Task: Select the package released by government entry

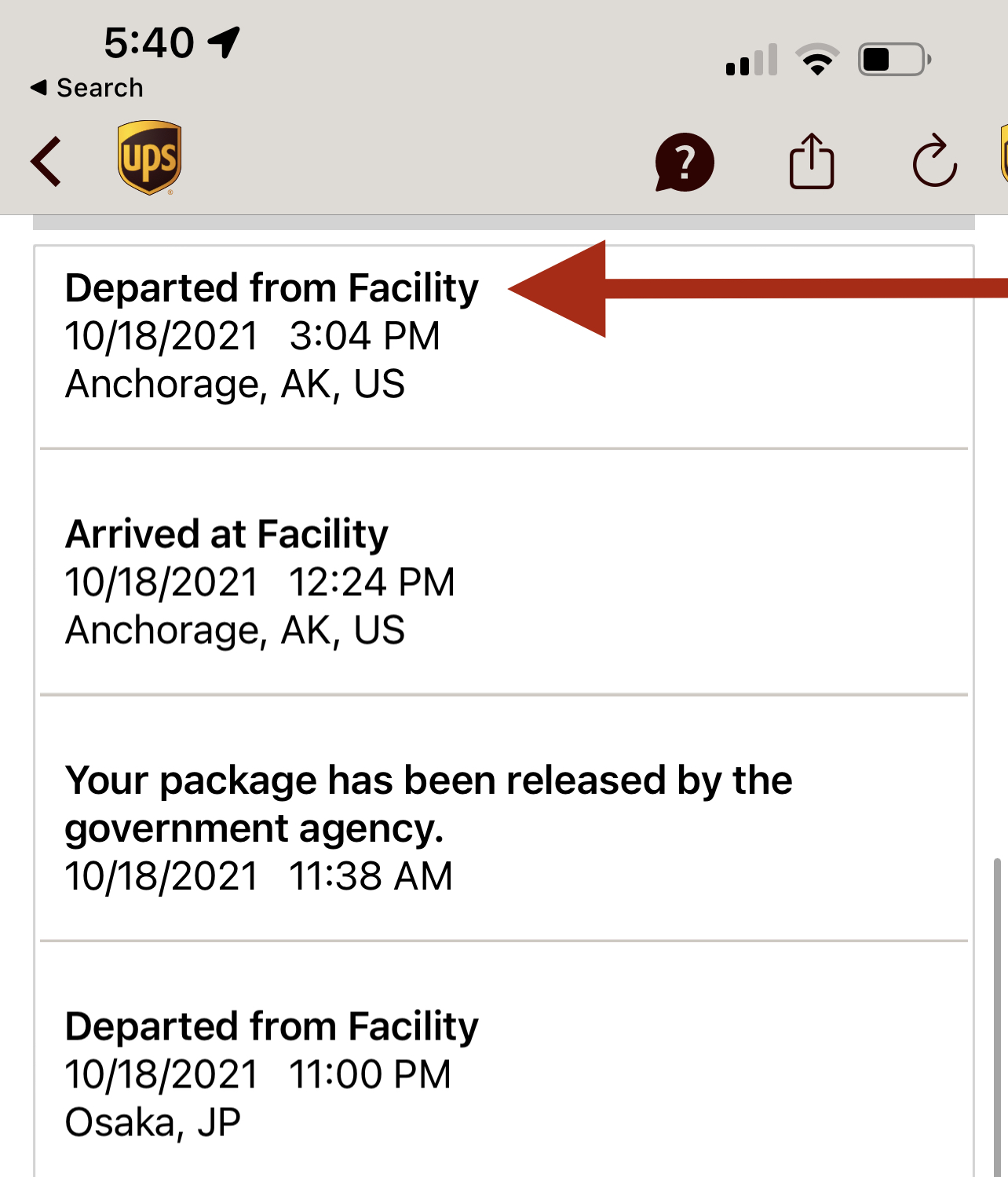Action: (x=504, y=818)
